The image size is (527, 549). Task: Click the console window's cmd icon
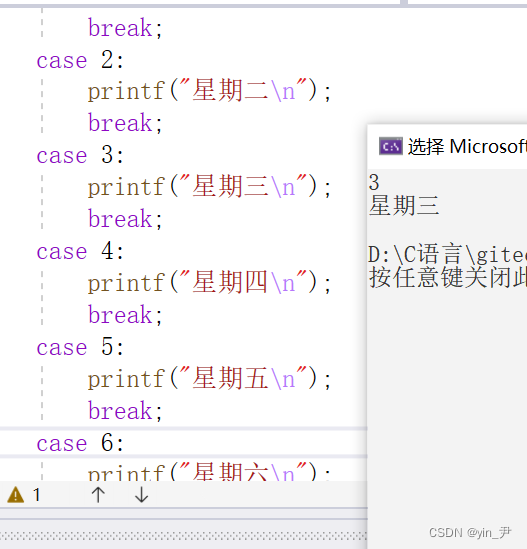click(x=391, y=146)
